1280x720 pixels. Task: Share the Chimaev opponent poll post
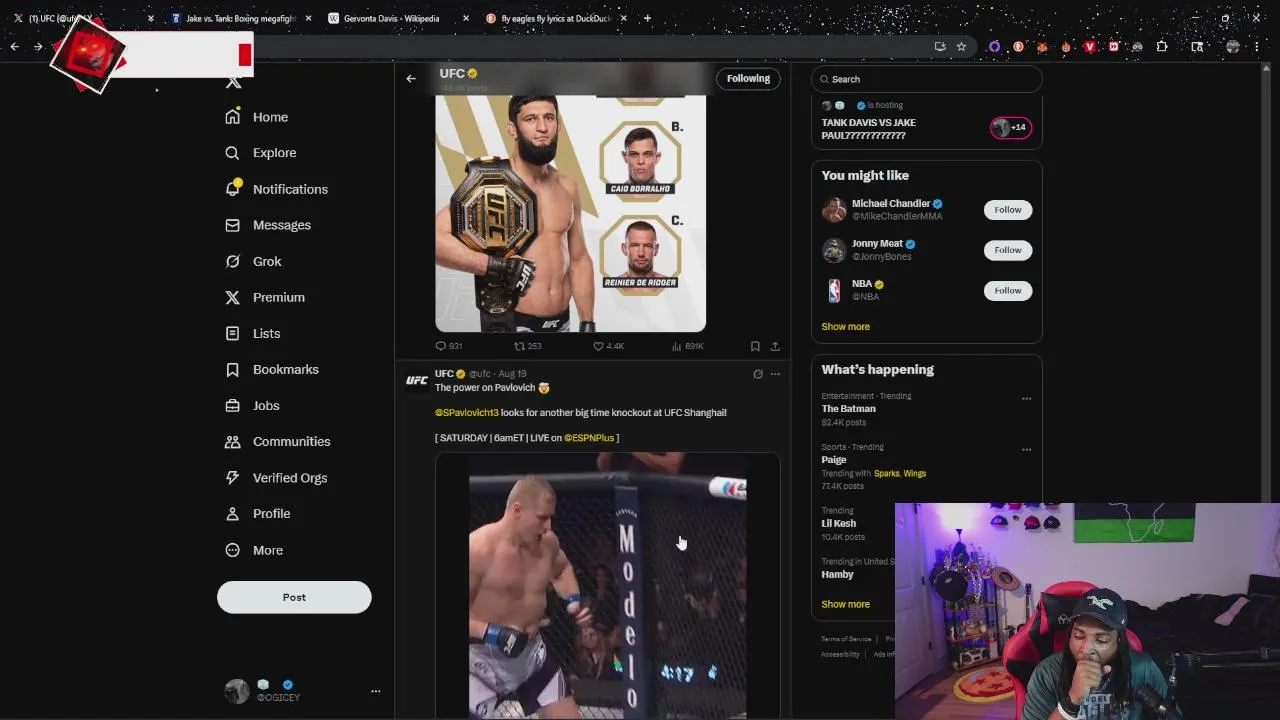775,346
